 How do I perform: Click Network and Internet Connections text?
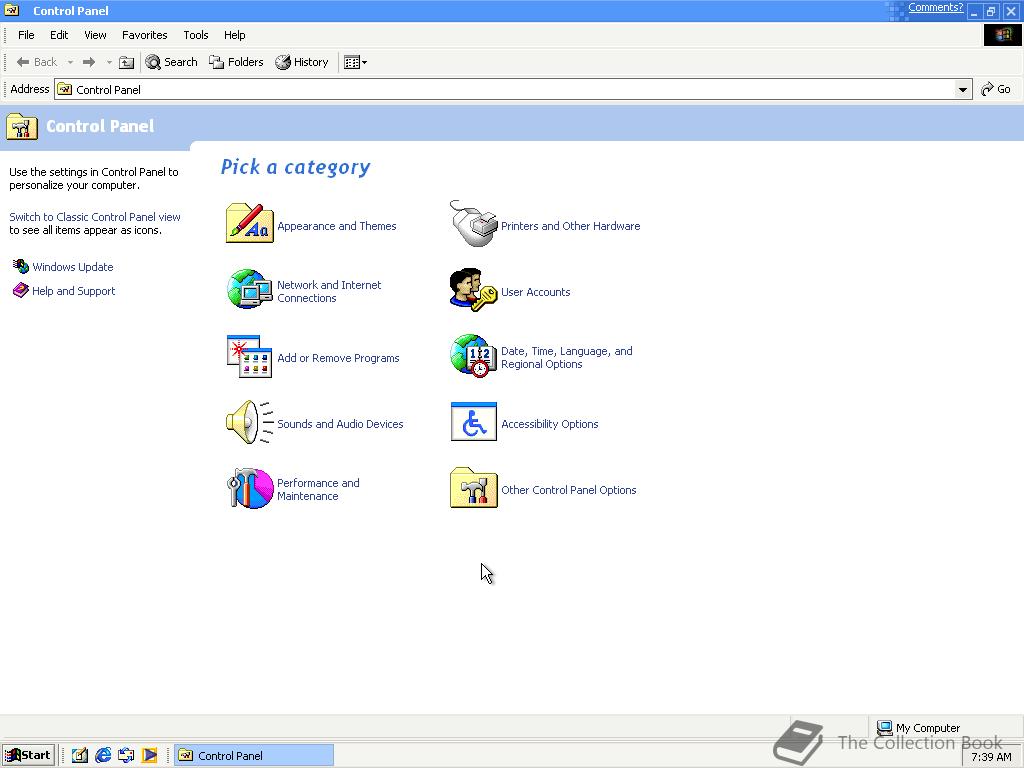pos(328,291)
